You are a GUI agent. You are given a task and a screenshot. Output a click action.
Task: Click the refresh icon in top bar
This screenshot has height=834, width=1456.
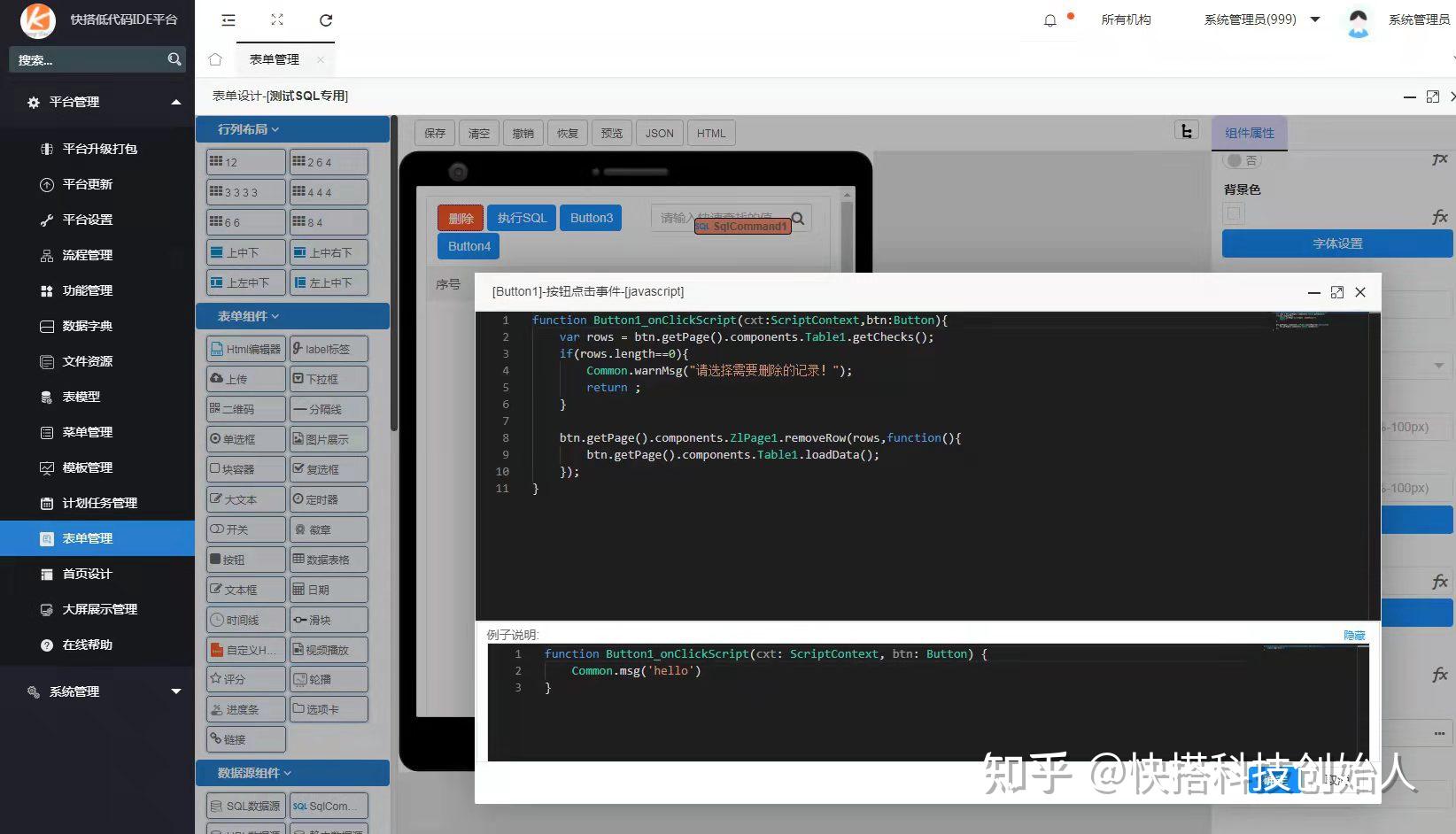[326, 19]
